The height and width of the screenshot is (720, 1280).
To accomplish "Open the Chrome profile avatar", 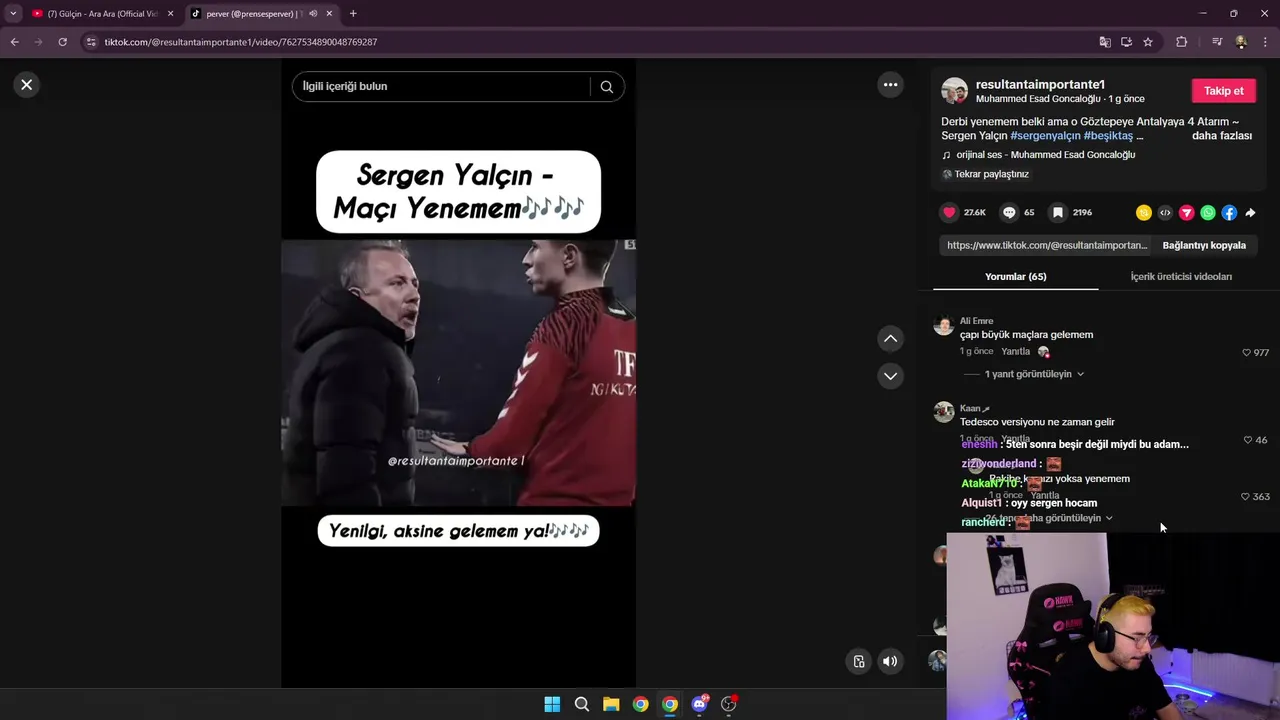I will pyautogui.click(x=1241, y=42).
